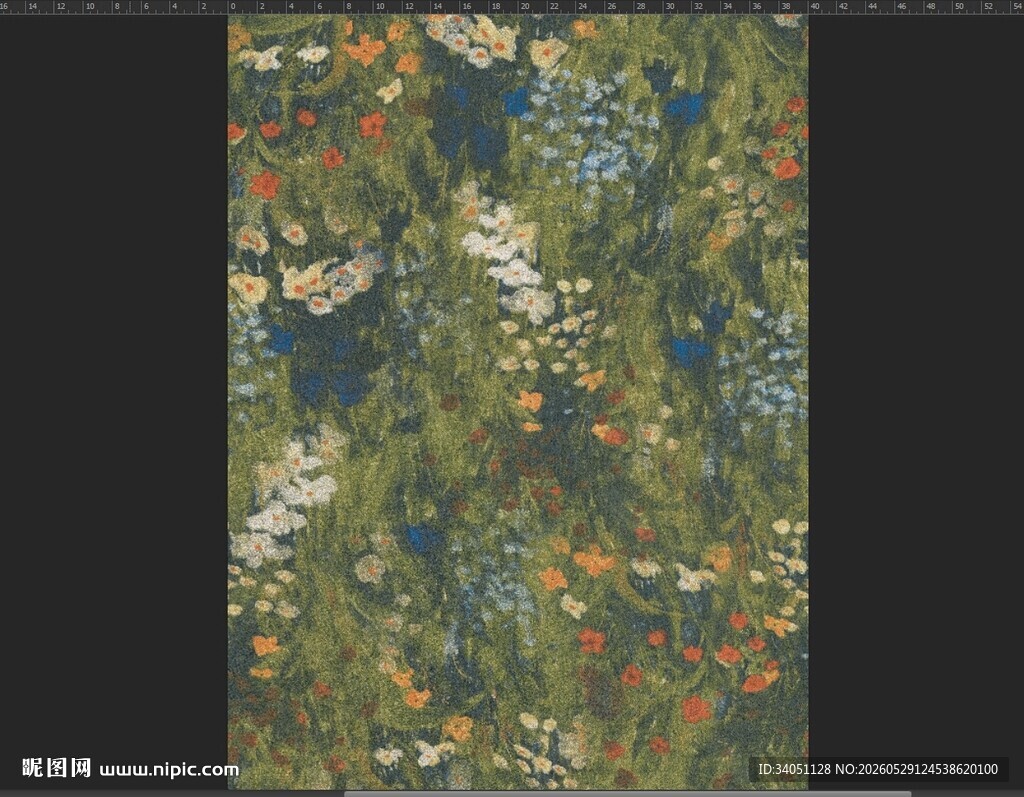1024x797 pixels.
Task: Click the 52 mark on horizontal ruler
Action: (x=988, y=6)
